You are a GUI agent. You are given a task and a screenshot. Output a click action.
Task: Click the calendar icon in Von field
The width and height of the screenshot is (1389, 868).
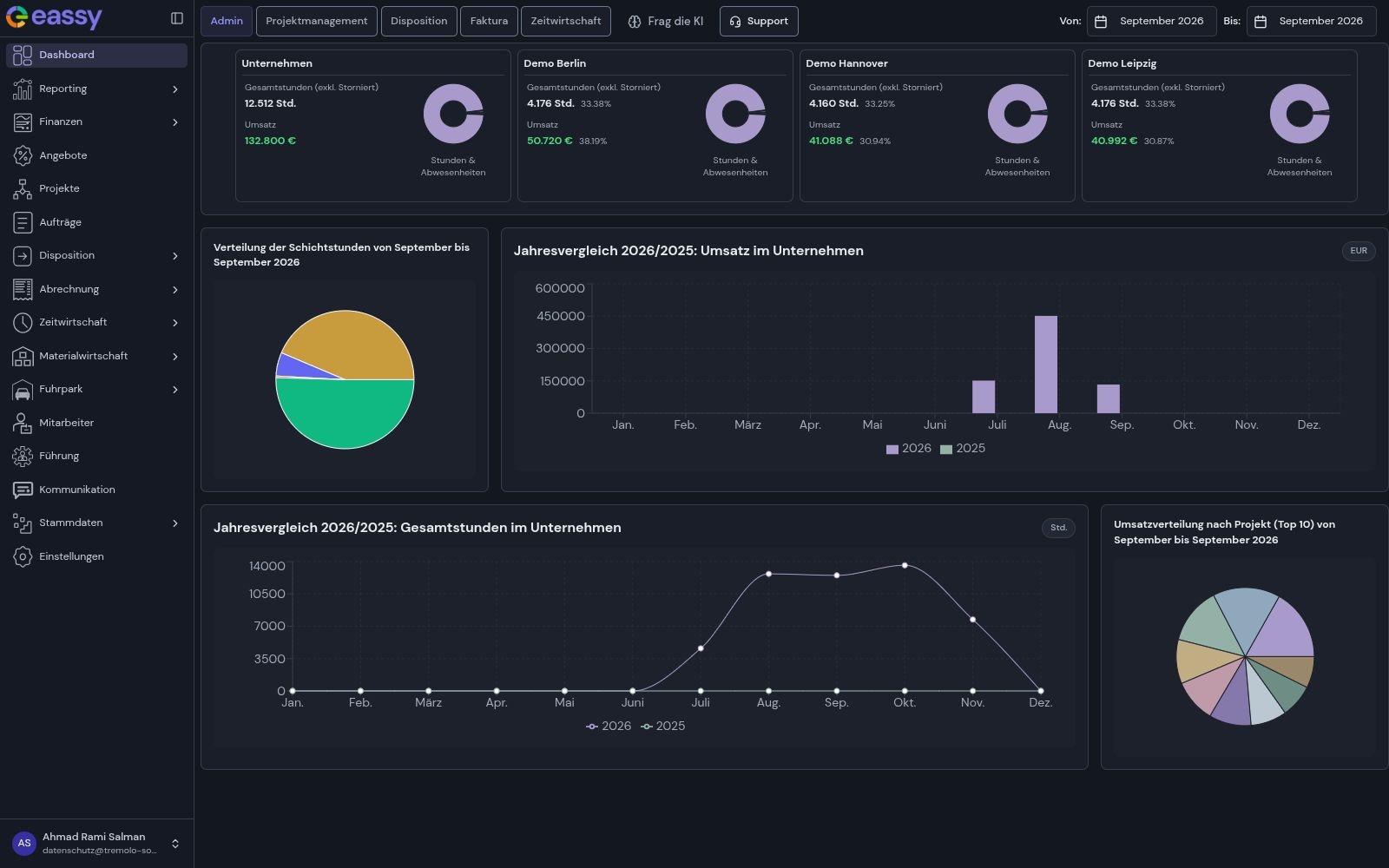pos(1101,21)
